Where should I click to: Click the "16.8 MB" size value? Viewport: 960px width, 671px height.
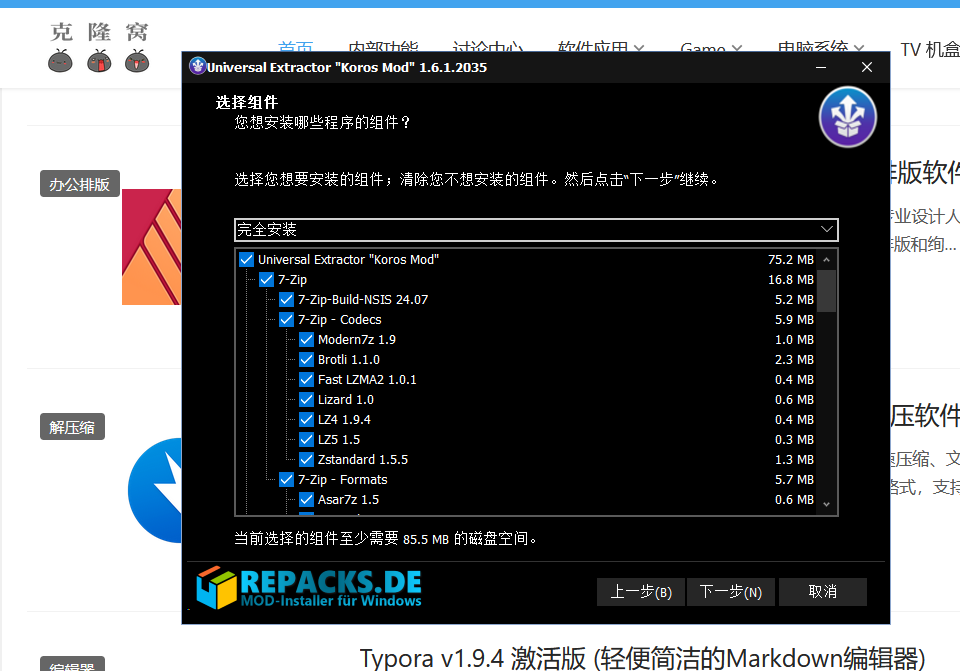click(x=791, y=280)
